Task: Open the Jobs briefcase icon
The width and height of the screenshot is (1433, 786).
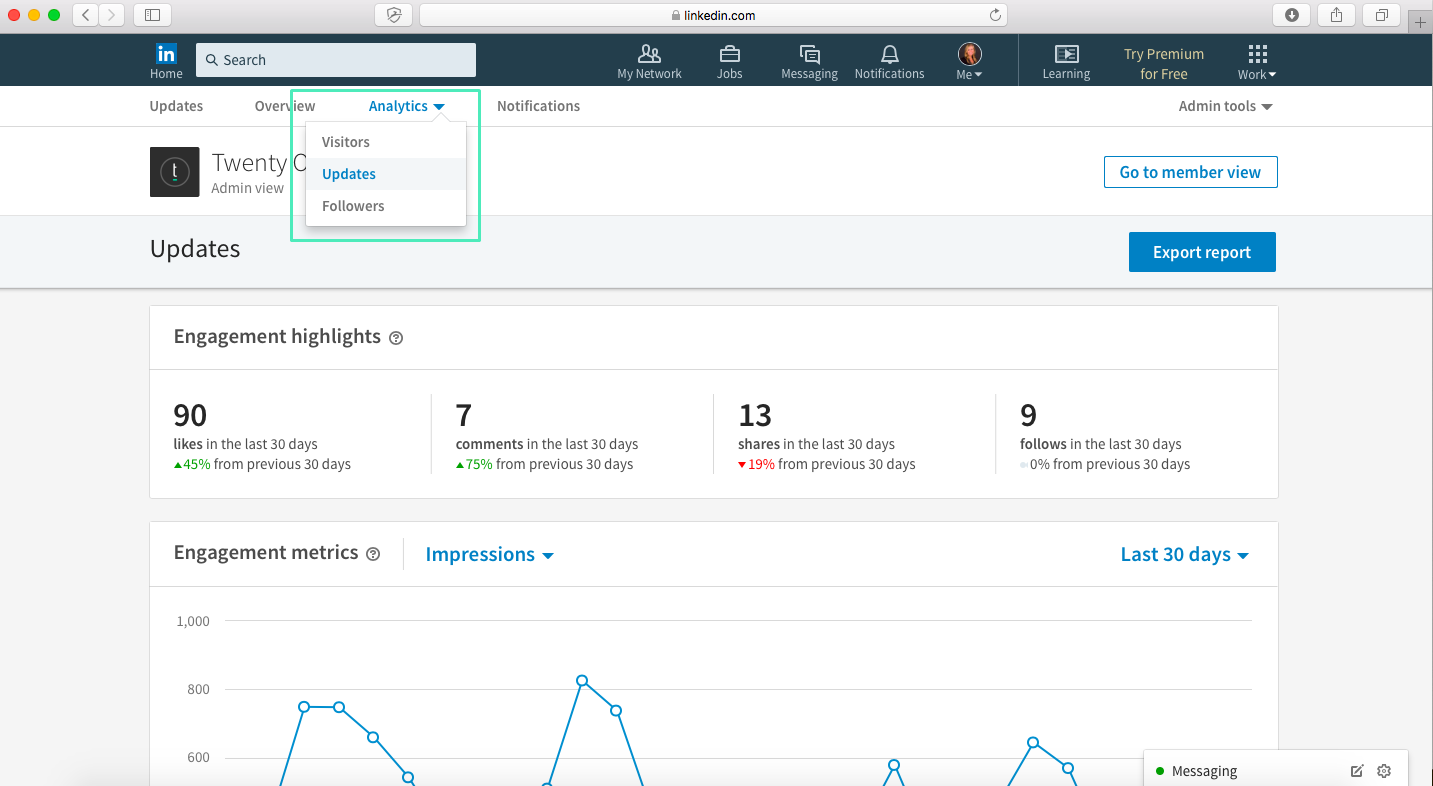Action: pos(729,54)
